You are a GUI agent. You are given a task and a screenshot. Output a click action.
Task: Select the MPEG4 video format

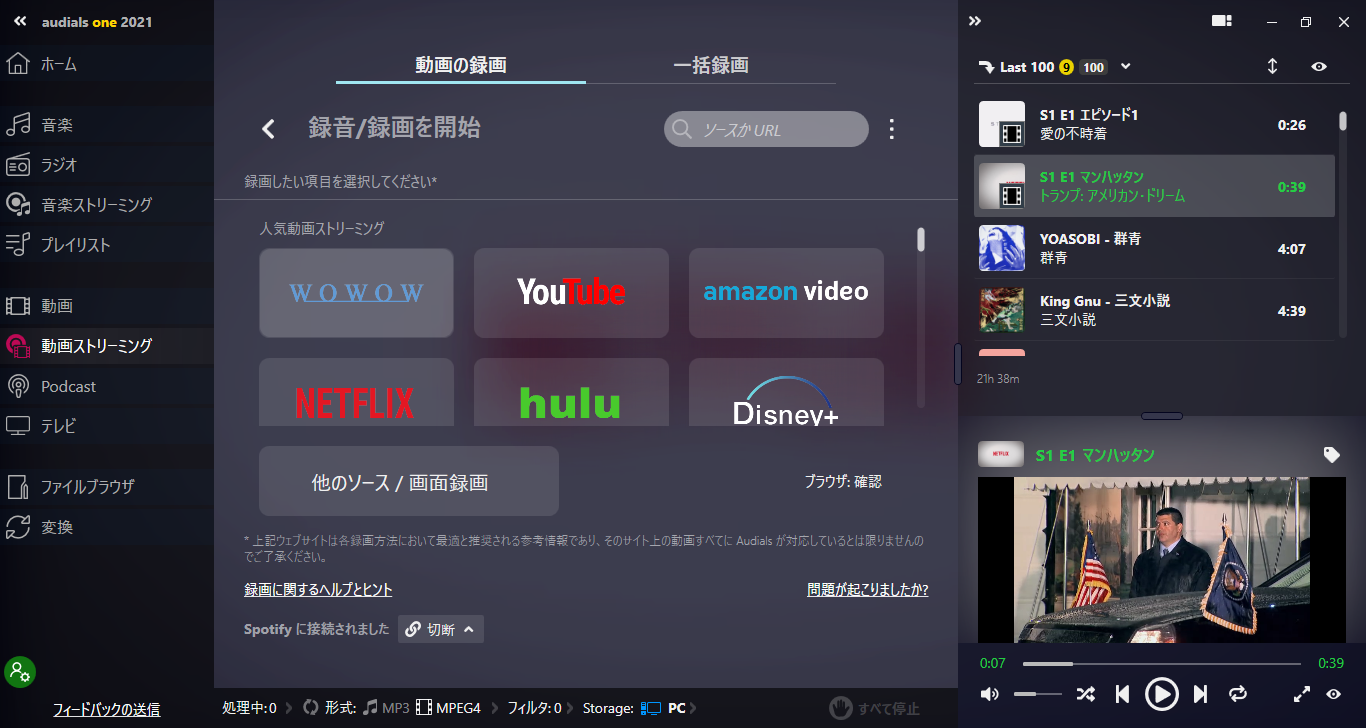point(449,708)
